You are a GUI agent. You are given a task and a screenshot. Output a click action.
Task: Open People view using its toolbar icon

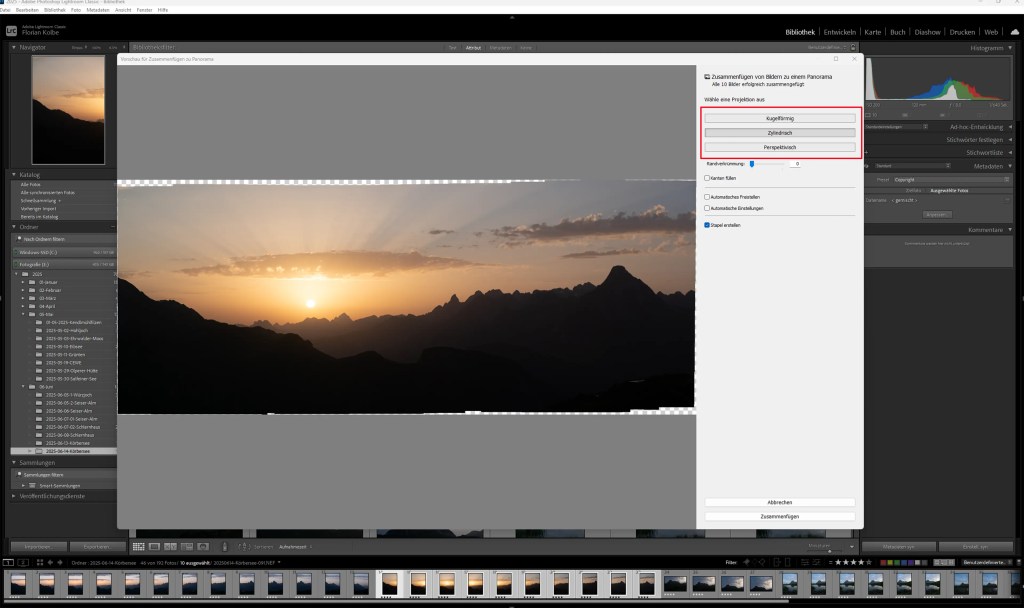pos(203,546)
